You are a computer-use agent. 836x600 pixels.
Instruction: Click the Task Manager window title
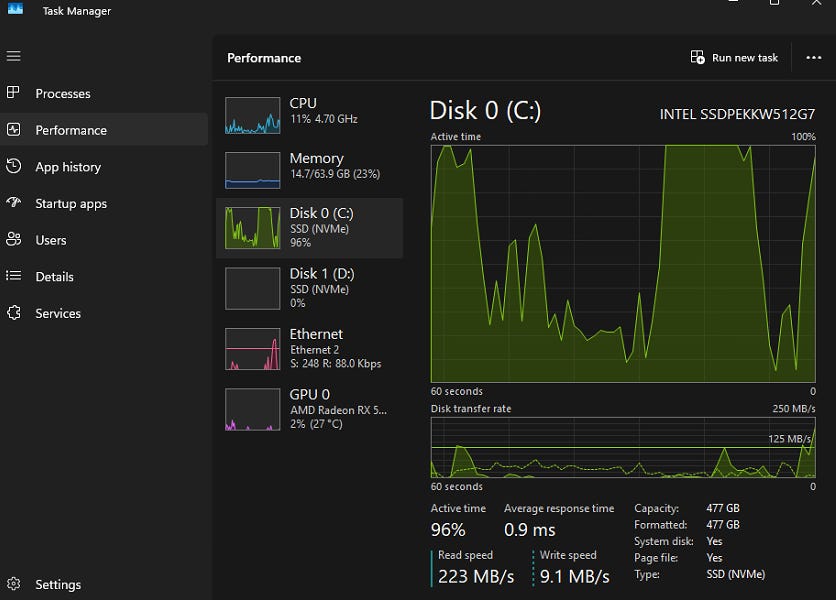[77, 11]
